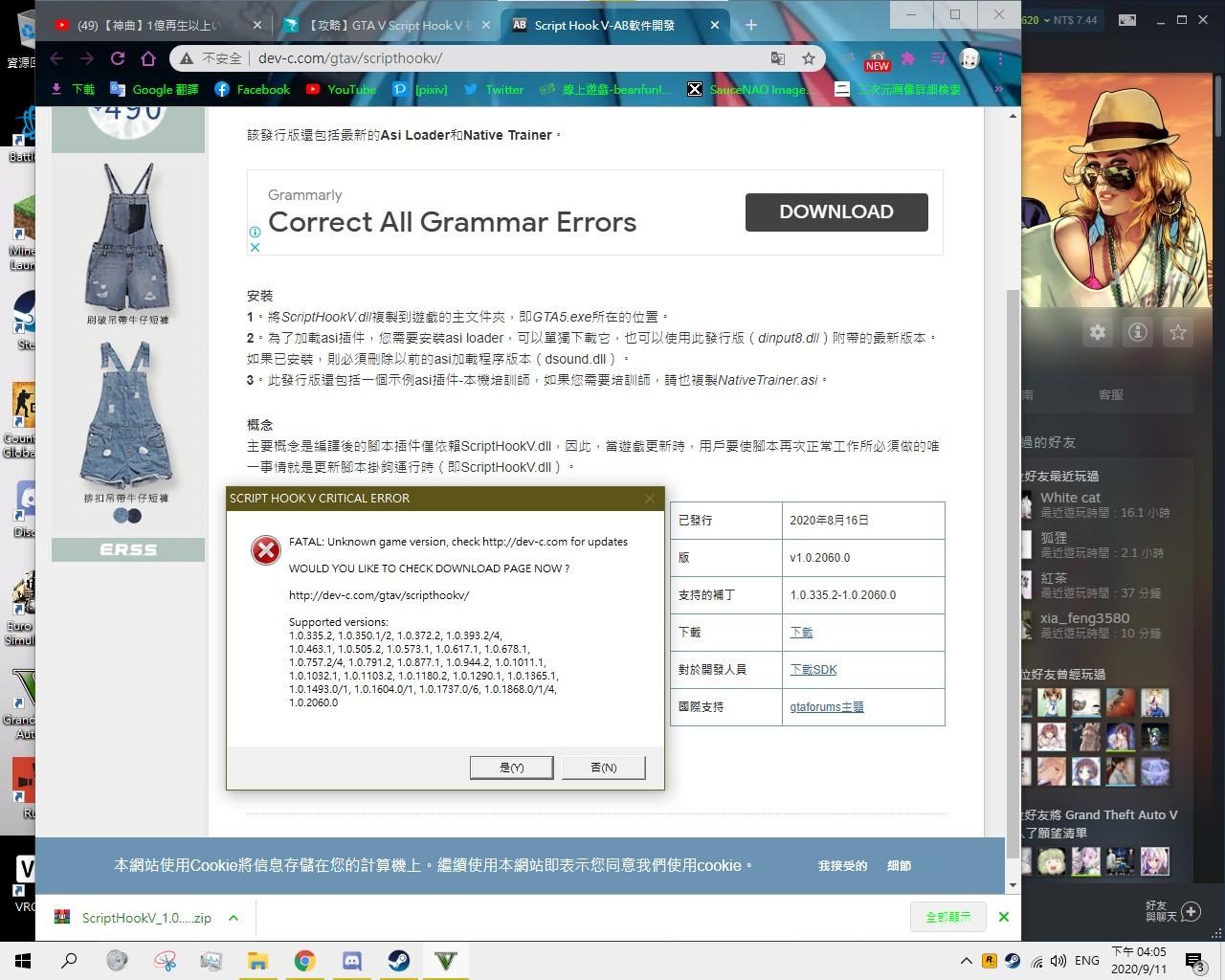Open the gtaforums主題 link

click(827, 706)
